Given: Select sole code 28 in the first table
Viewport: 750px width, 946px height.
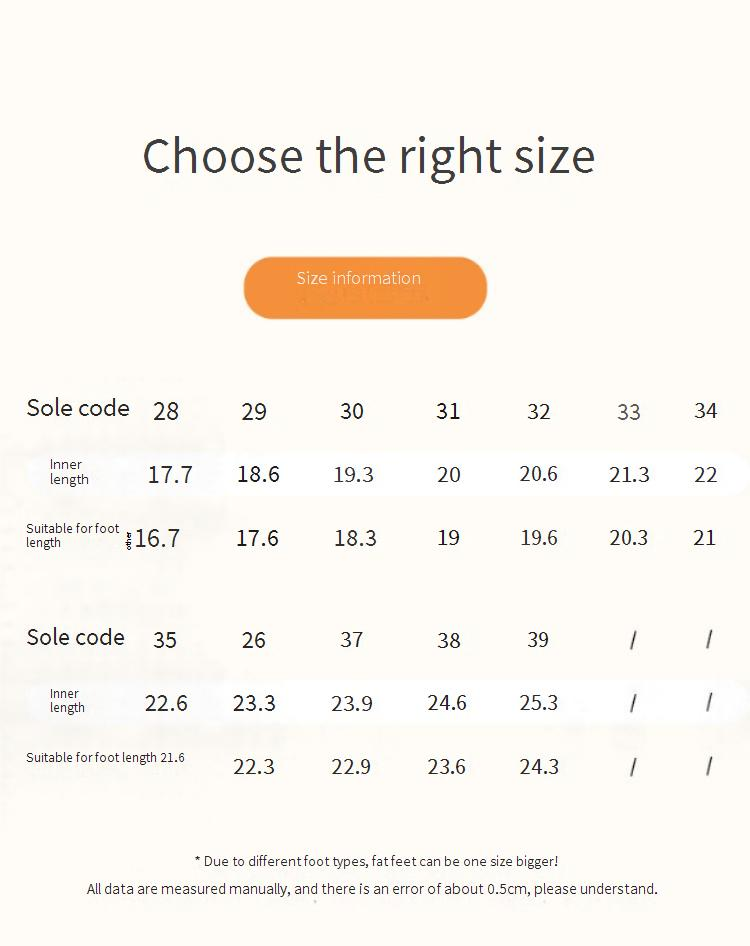Looking at the screenshot, I should [166, 411].
